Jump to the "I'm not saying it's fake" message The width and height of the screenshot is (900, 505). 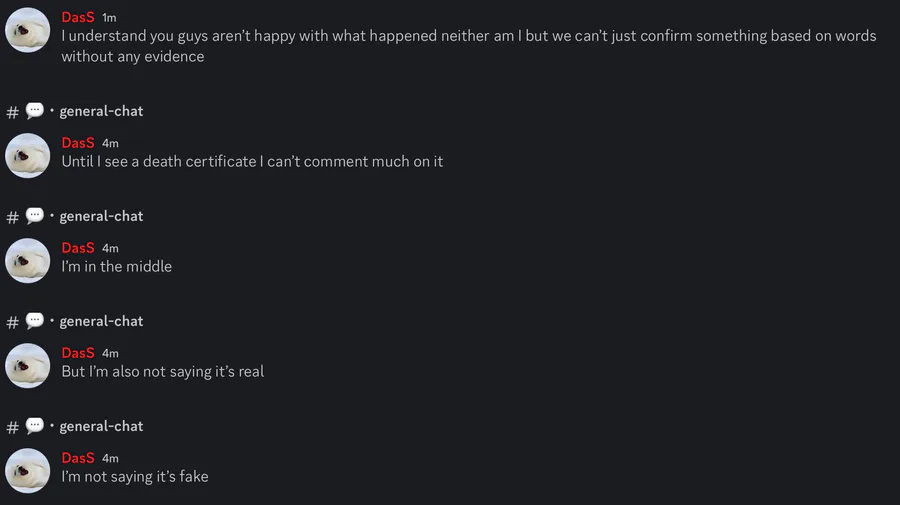(x=135, y=477)
